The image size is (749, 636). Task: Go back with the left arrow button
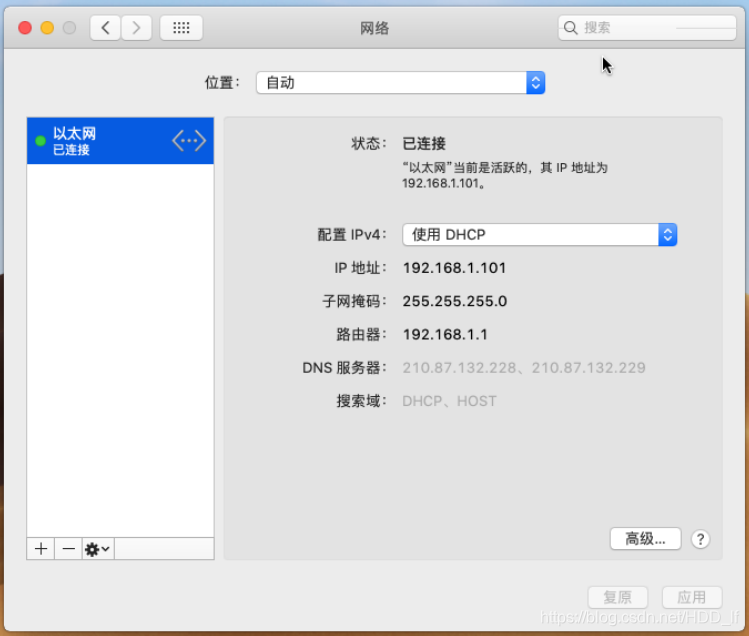click(x=105, y=28)
